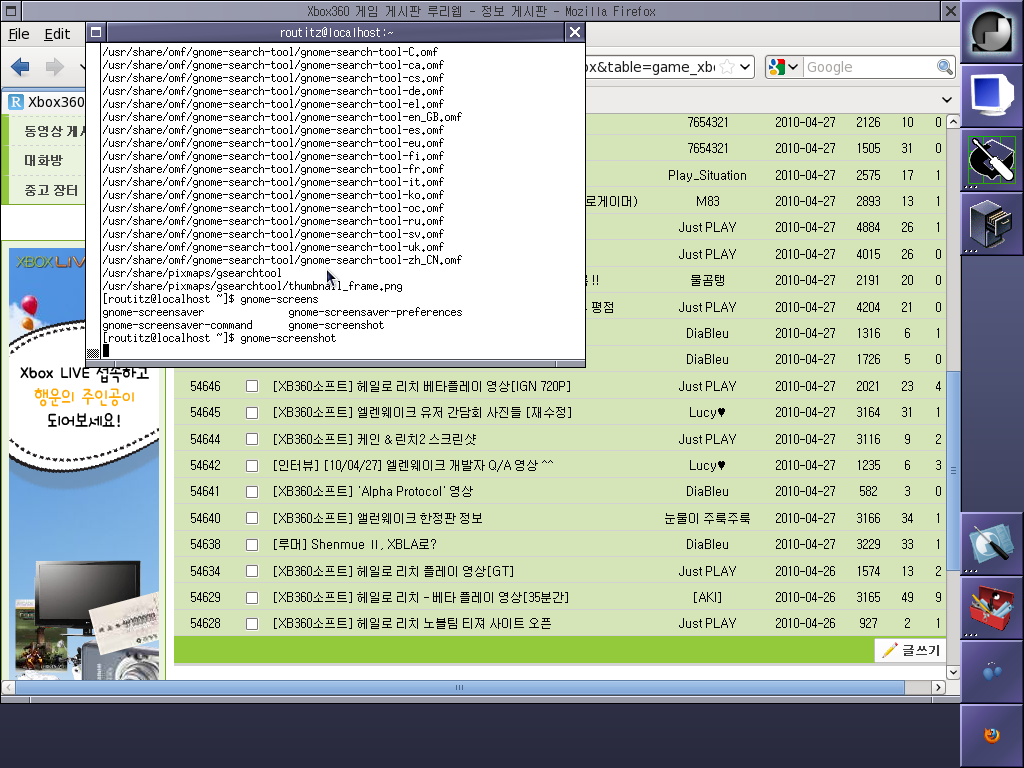Screen dimensions: 1024x768
Task: Click the Ruliweb tab favicon
Action: click(x=16, y=102)
